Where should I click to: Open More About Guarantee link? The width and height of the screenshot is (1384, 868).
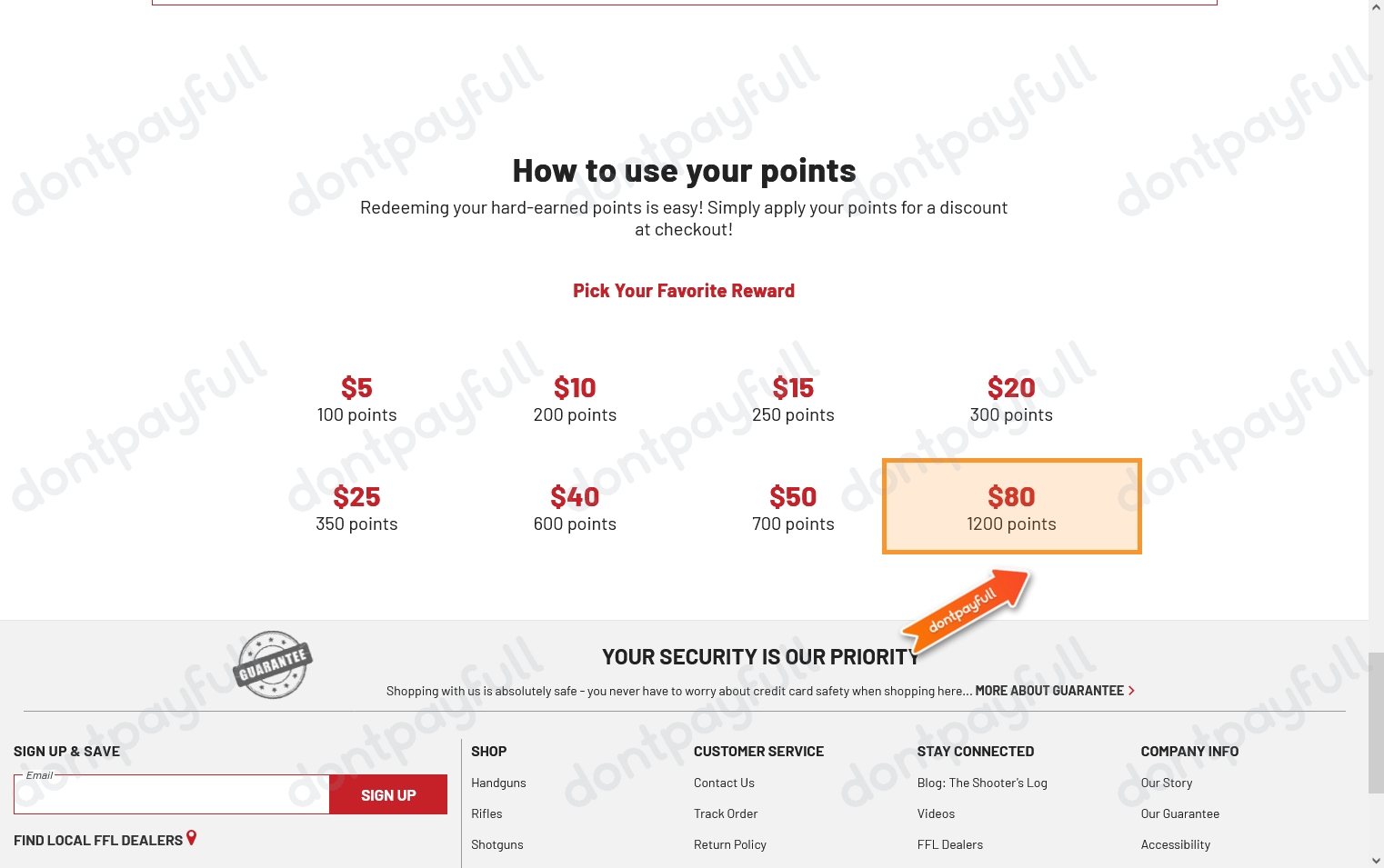point(1049,691)
